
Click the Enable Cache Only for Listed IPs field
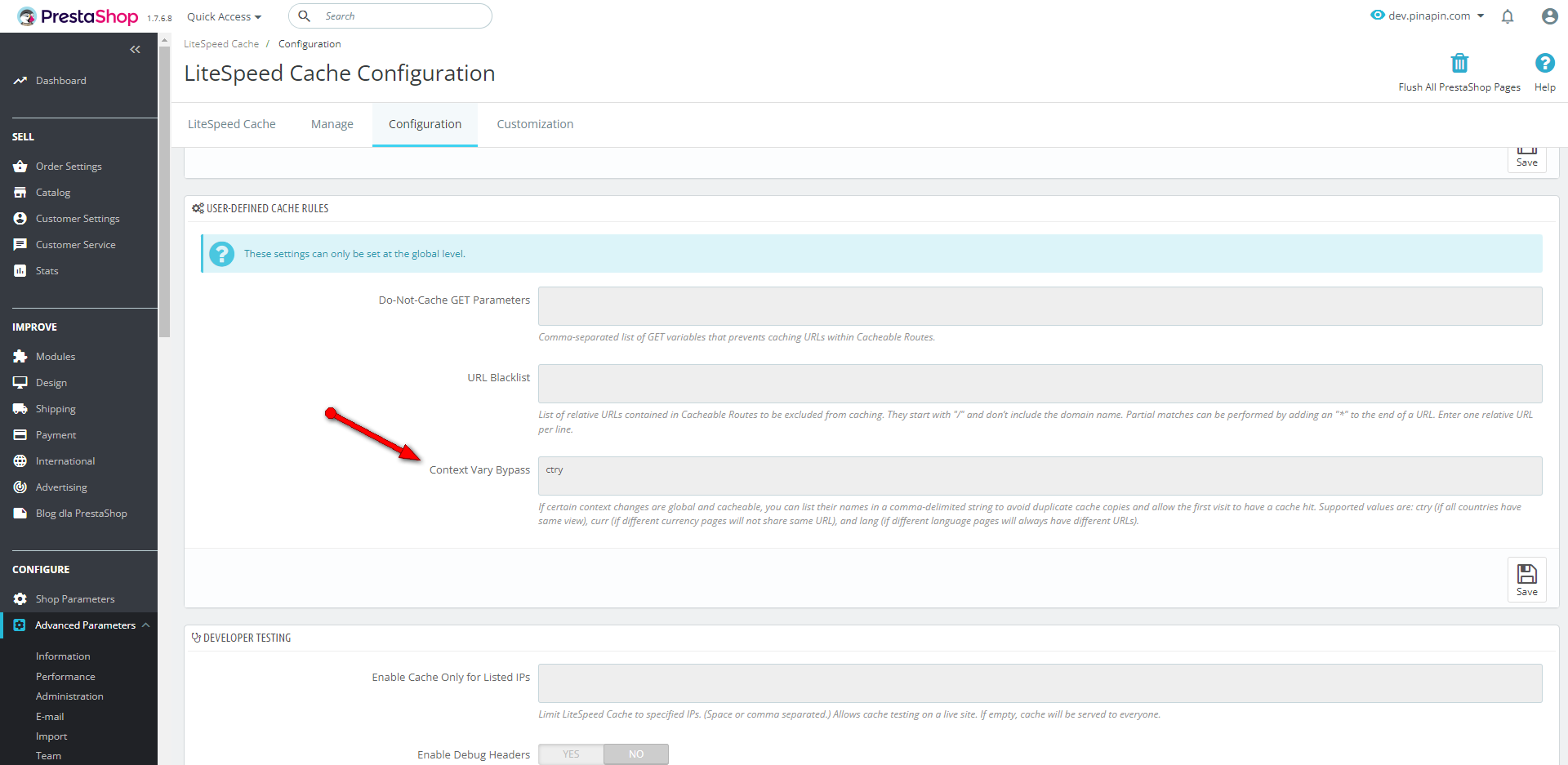pos(1040,683)
